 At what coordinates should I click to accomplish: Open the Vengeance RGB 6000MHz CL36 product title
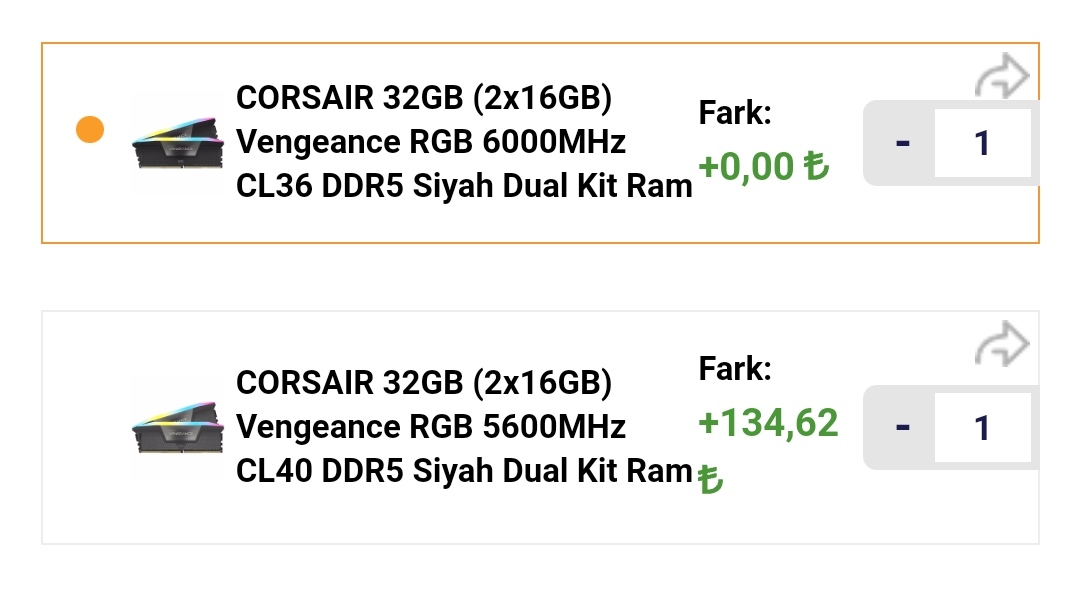[464, 142]
